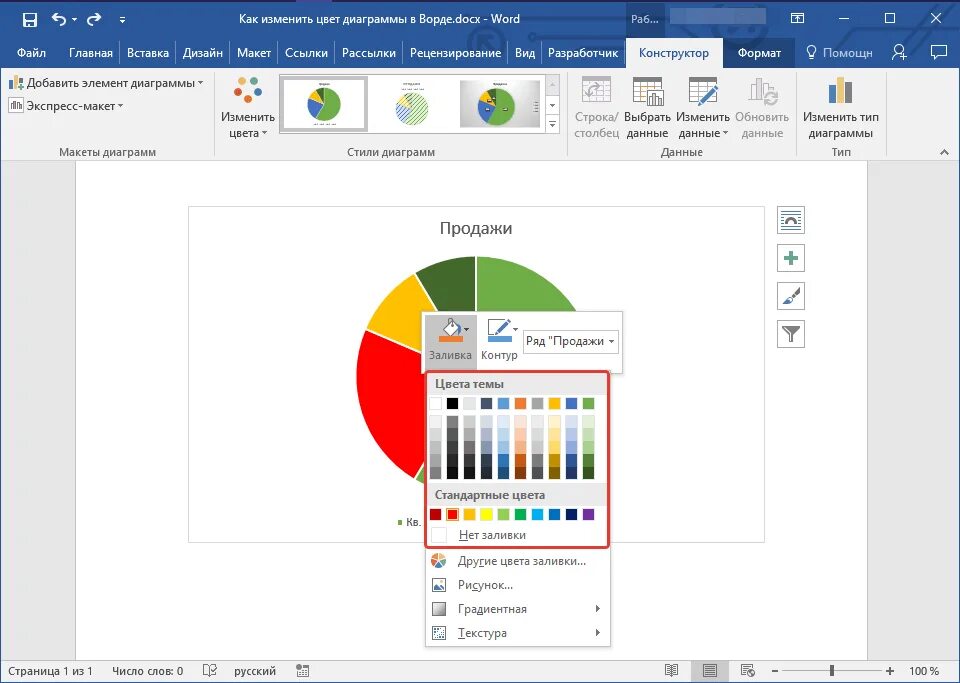Viewport: 960px width, 683px height.
Task: Collapse the ribbon with the chevron
Action: click(x=944, y=152)
